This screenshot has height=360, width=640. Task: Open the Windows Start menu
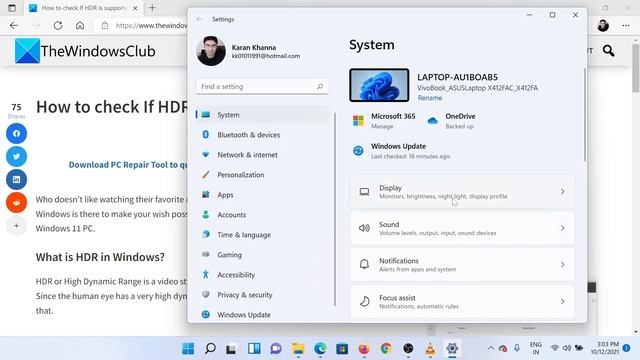(x=188, y=349)
